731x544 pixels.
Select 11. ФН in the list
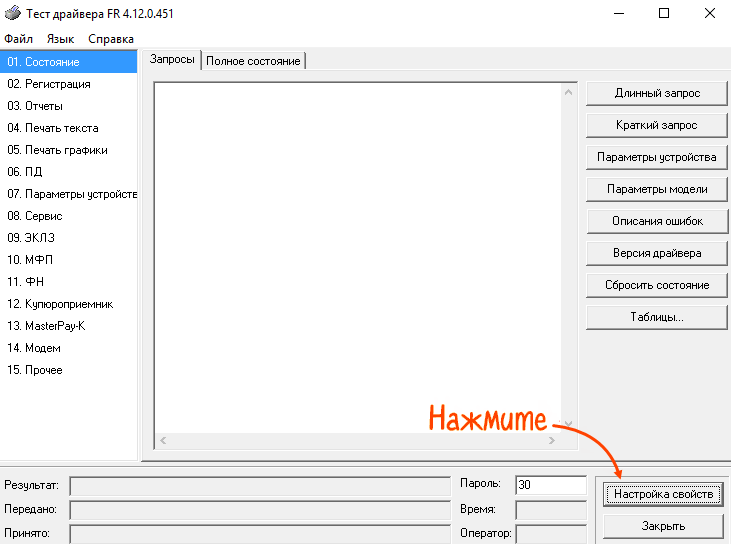[x=26, y=282]
